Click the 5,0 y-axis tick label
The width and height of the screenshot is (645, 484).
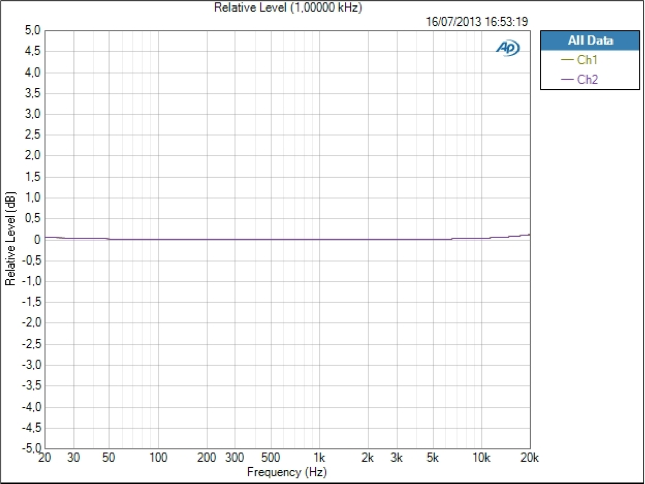pos(32,30)
